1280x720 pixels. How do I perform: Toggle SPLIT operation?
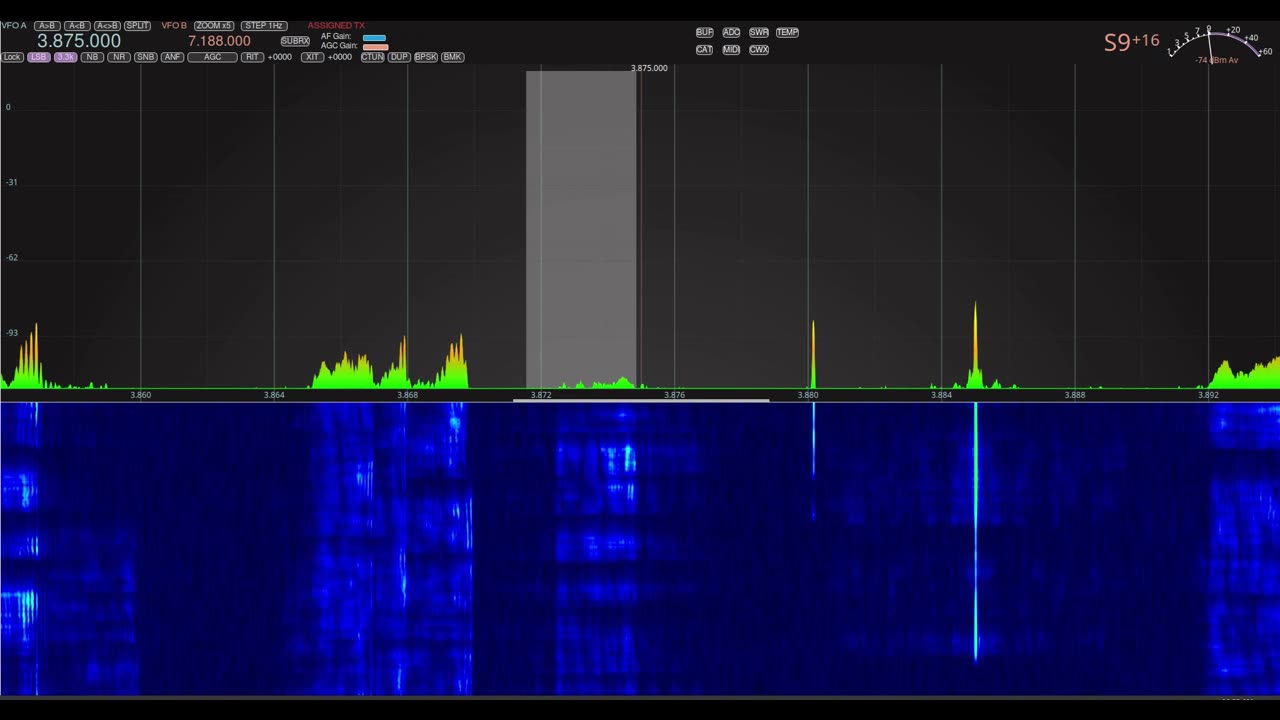click(x=138, y=26)
